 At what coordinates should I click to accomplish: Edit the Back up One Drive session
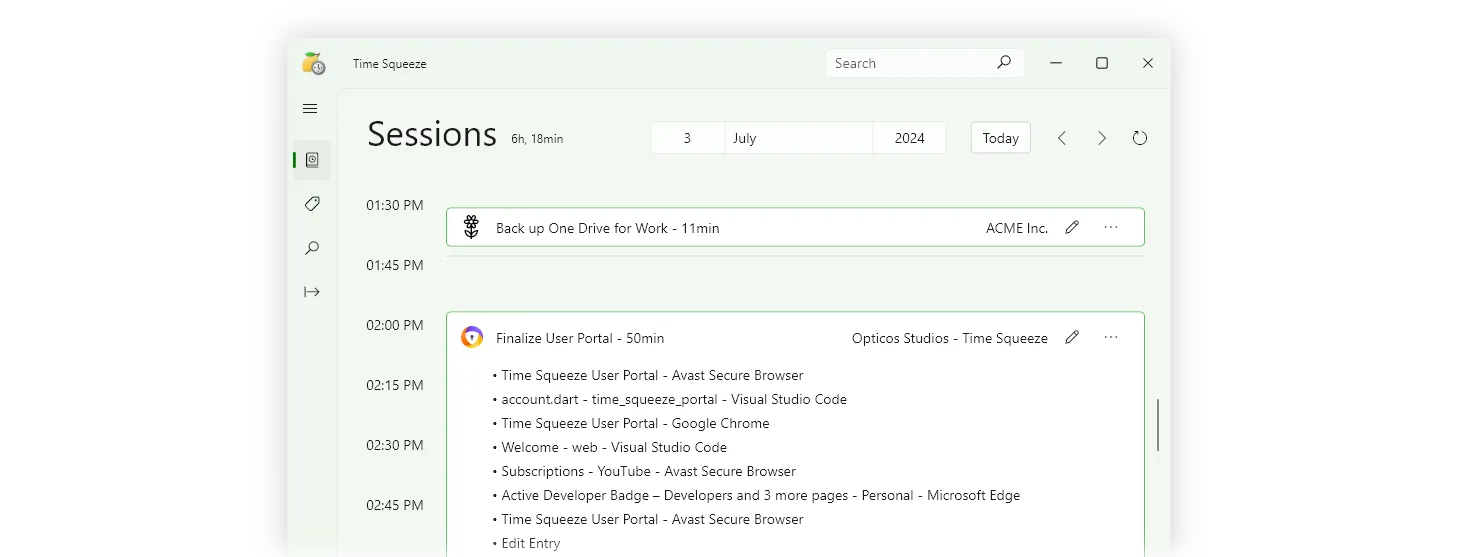click(x=1072, y=227)
